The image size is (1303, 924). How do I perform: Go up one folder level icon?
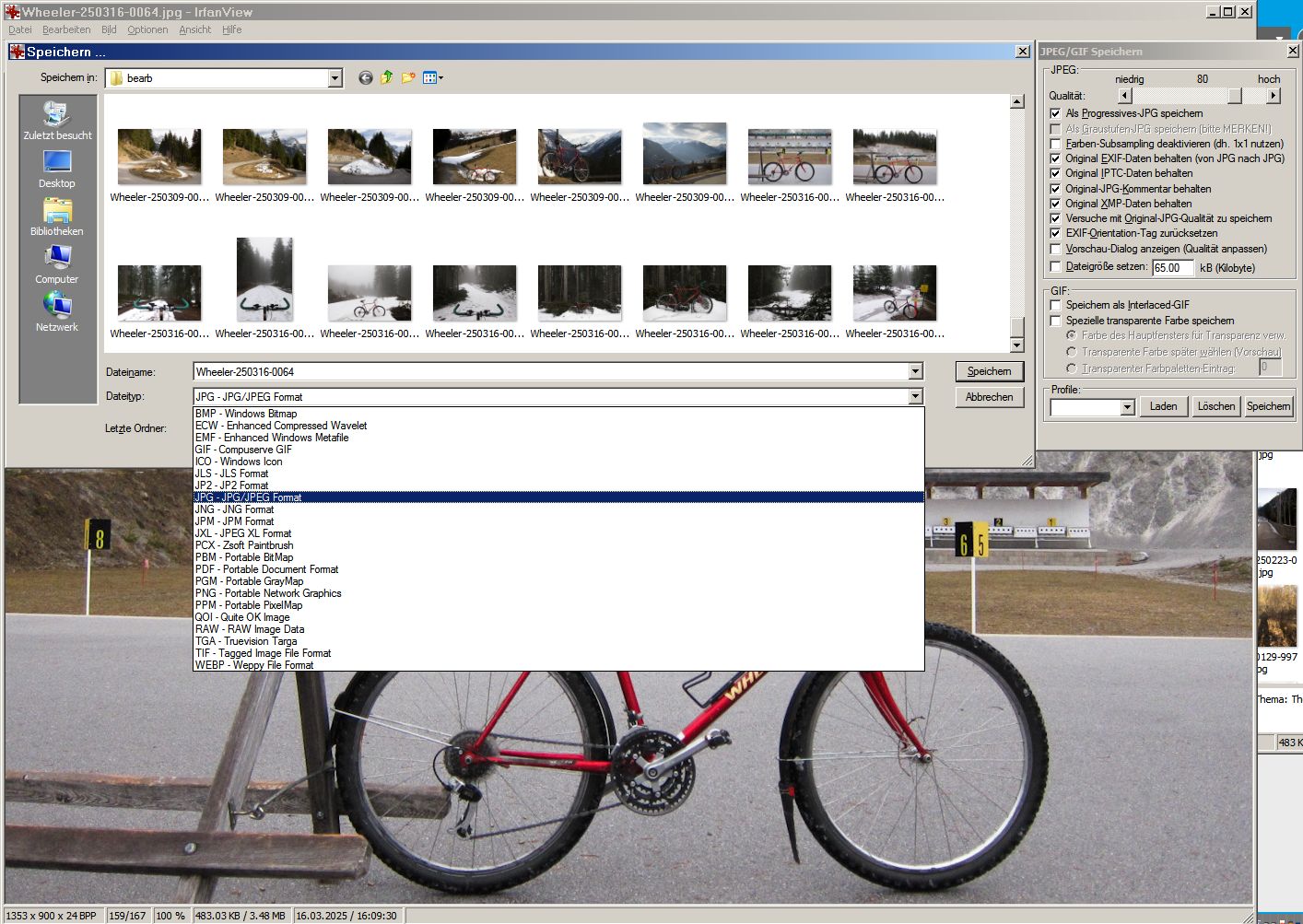click(x=387, y=78)
